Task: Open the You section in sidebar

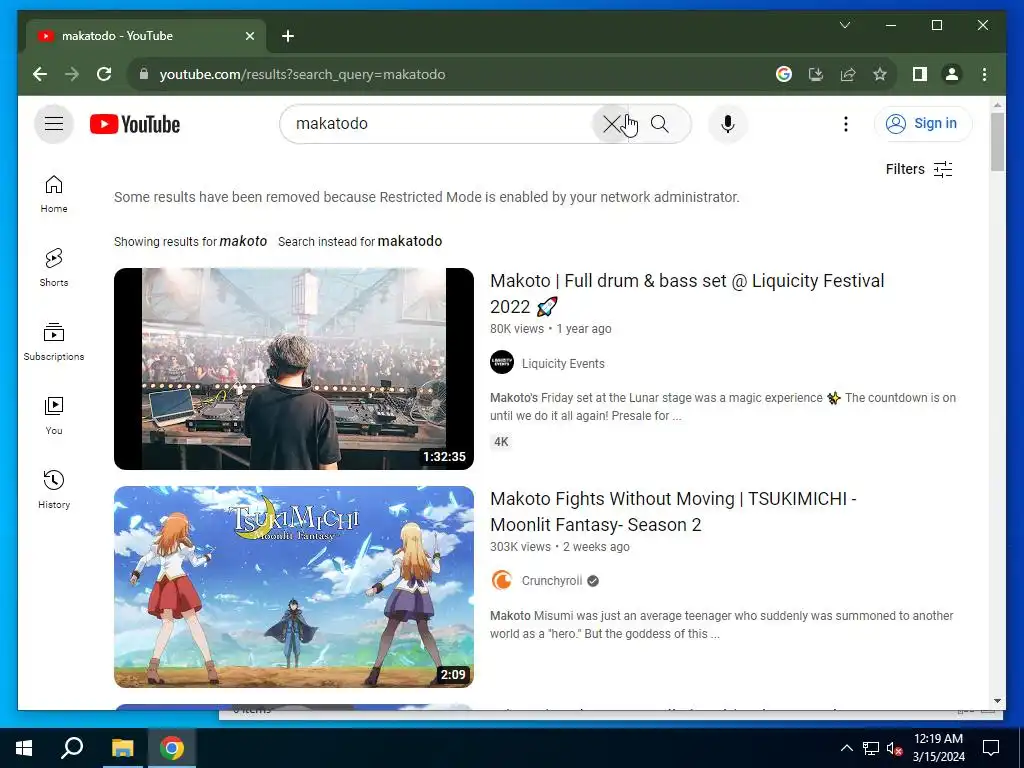Action: tap(54, 416)
